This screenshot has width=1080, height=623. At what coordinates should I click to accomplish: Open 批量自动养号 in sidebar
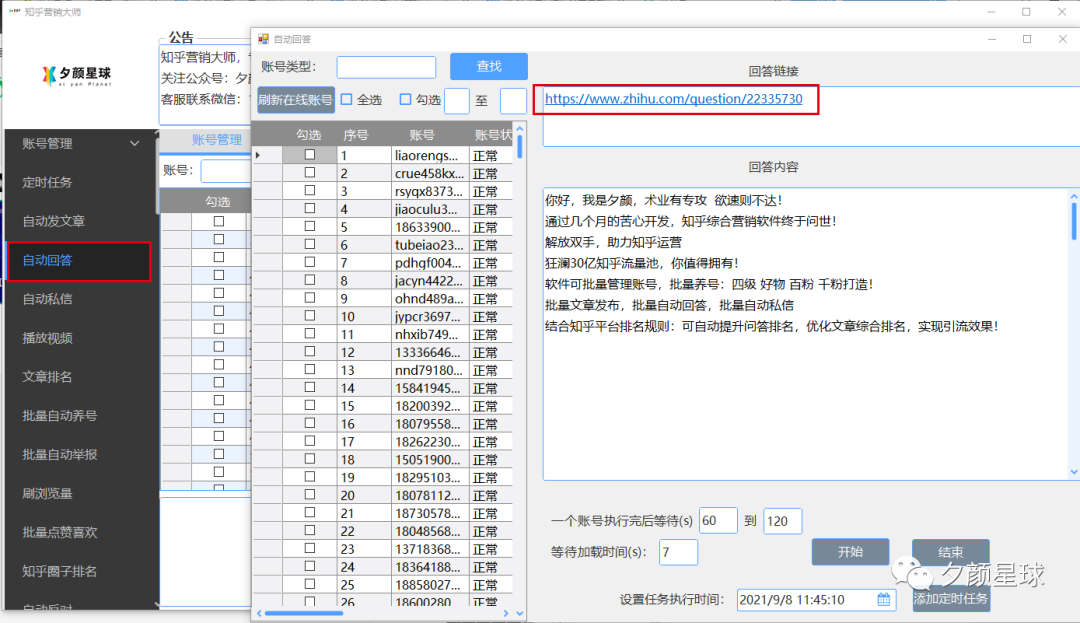coord(59,416)
